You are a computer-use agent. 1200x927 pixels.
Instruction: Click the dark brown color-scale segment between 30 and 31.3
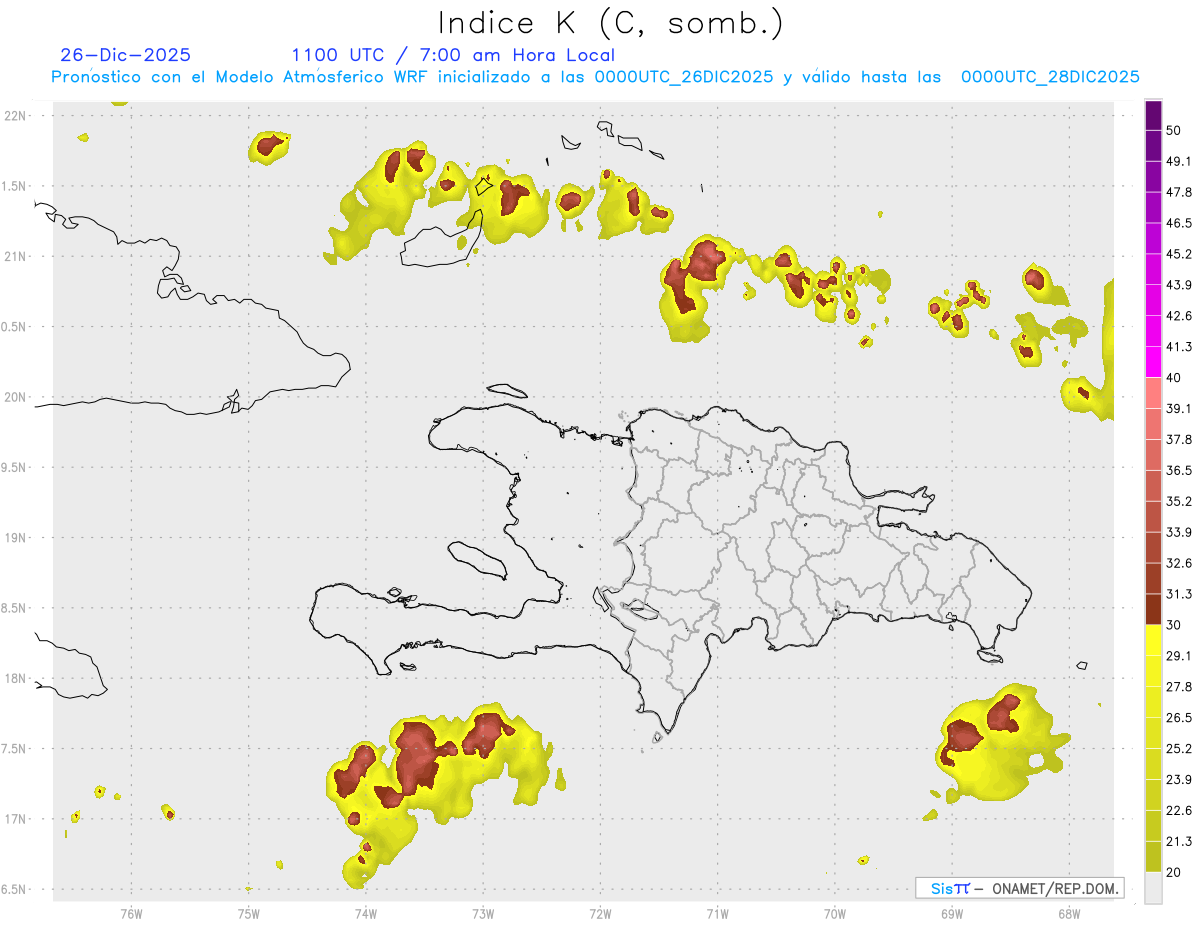point(1153,609)
